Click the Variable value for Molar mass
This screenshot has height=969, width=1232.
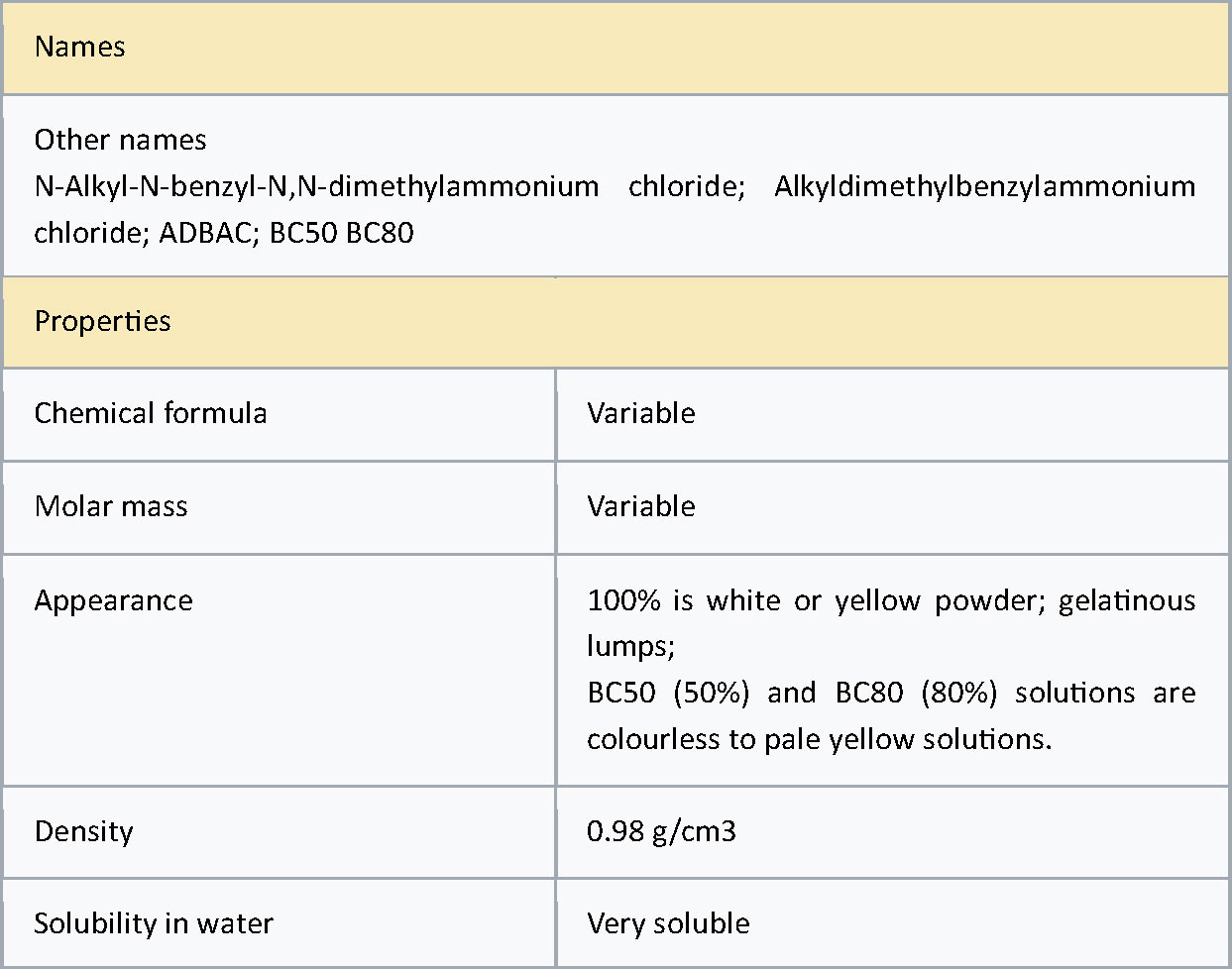[x=640, y=506]
